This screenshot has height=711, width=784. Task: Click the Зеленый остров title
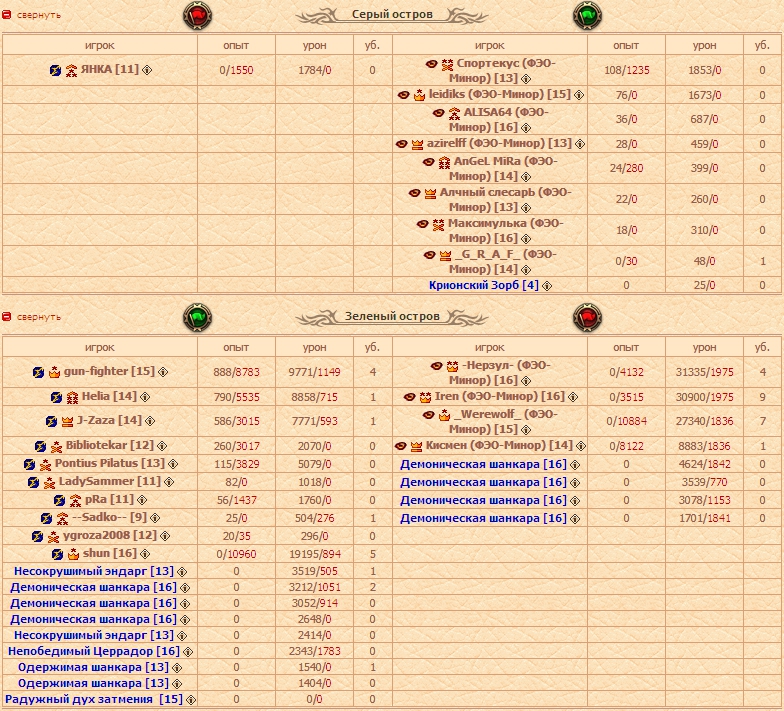(392, 316)
